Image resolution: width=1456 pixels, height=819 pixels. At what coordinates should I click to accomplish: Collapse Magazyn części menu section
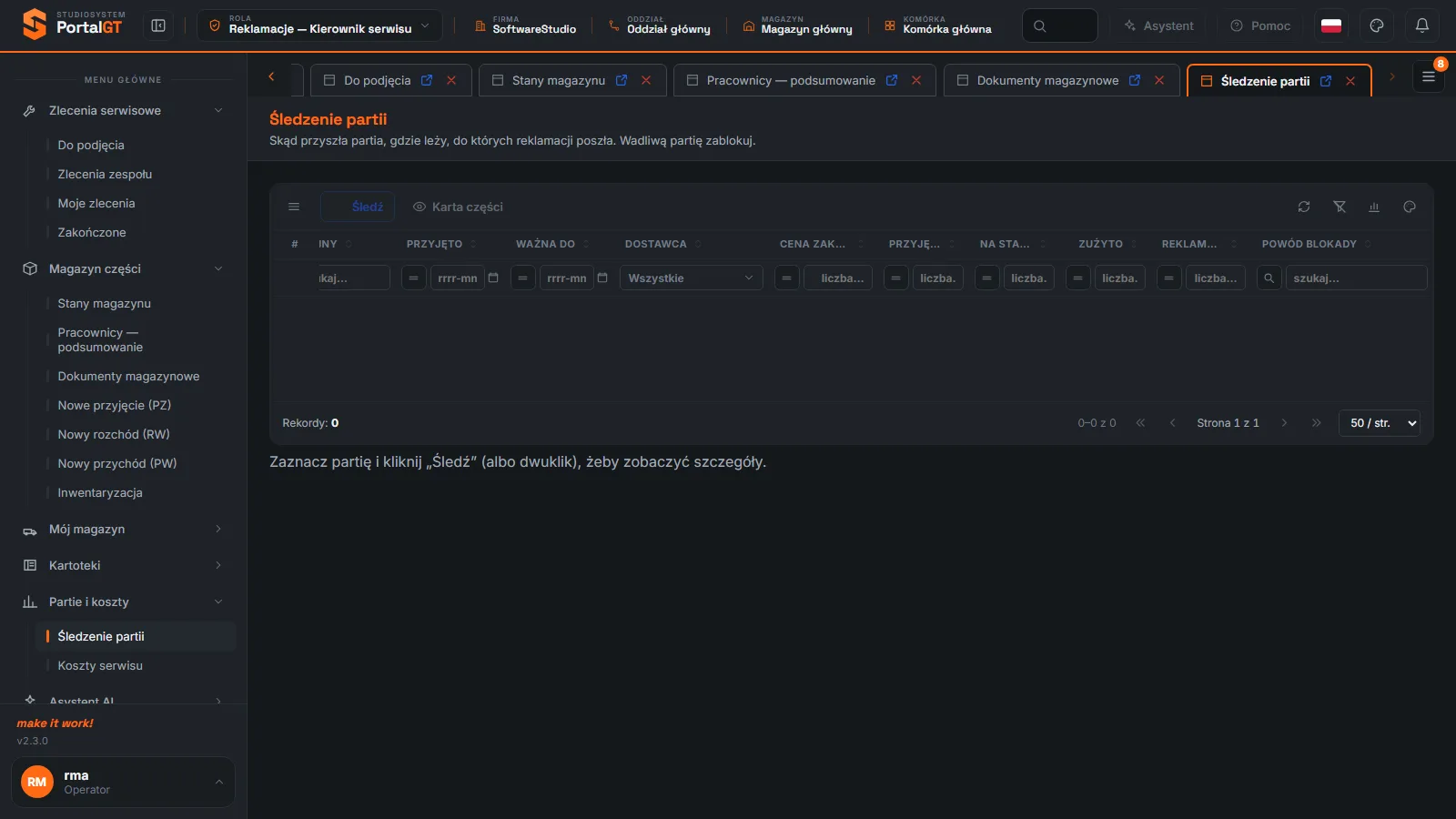[123, 268]
